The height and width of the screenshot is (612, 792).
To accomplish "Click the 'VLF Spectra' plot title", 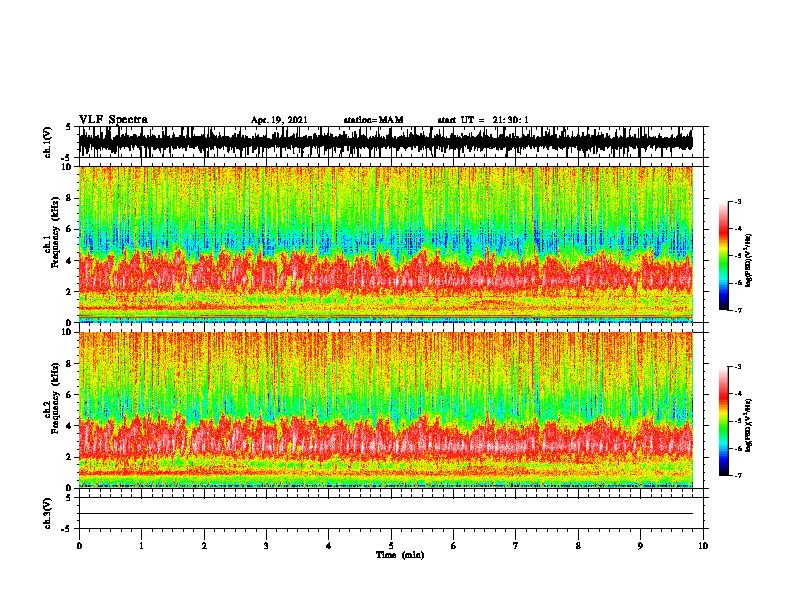I will pos(113,120).
